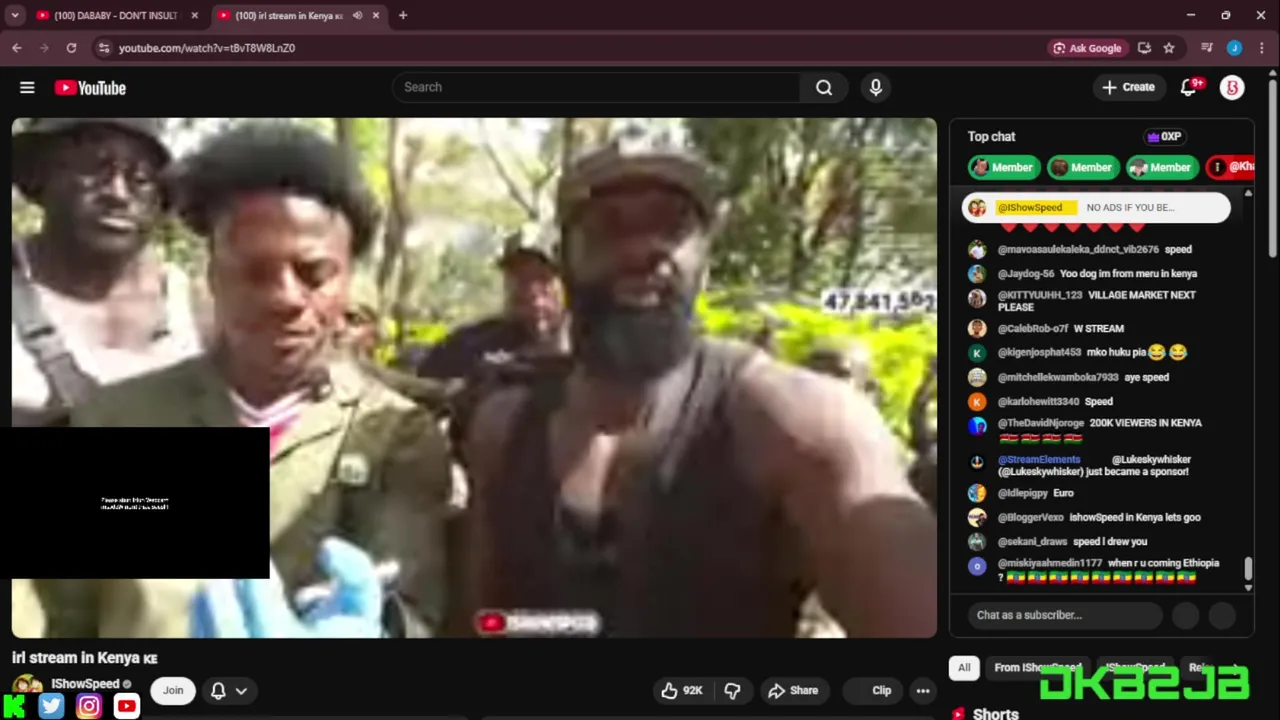Image resolution: width=1280 pixels, height=720 pixels.
Task: Close the irl stream in Kenya tab
Action: [376, 15]
